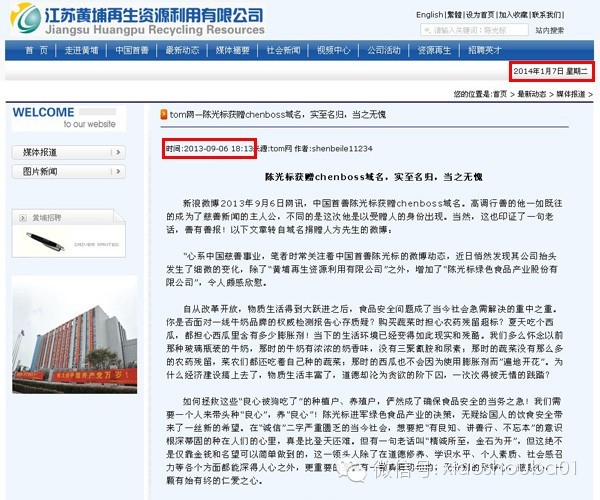The width and height of the screenshot is (600, 500).
Task: Click the 加入收藏 link
Action: point(513,15)
